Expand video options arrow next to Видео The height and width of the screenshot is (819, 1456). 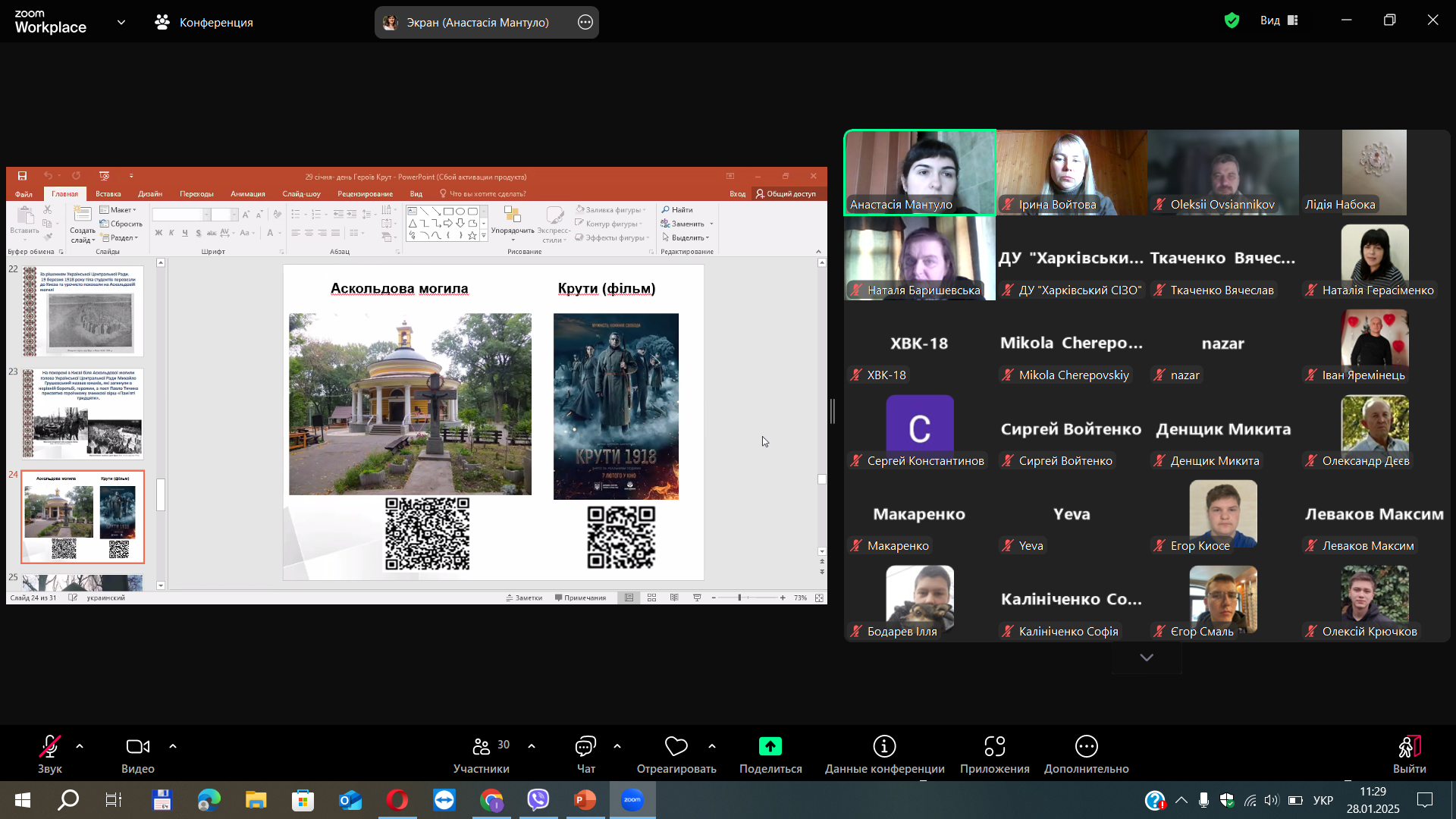click(x=173, y=747)
